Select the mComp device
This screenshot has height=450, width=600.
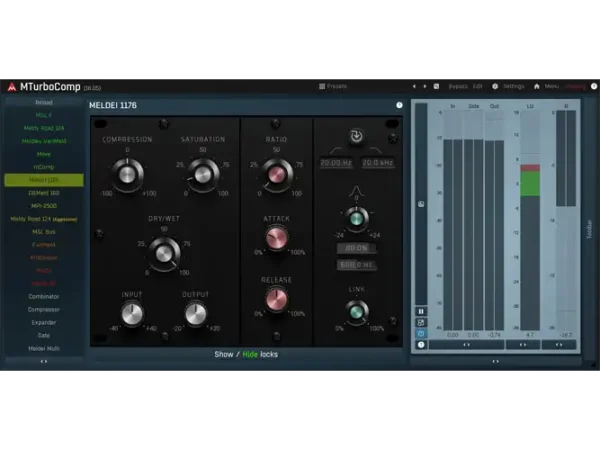pos(44,167)
